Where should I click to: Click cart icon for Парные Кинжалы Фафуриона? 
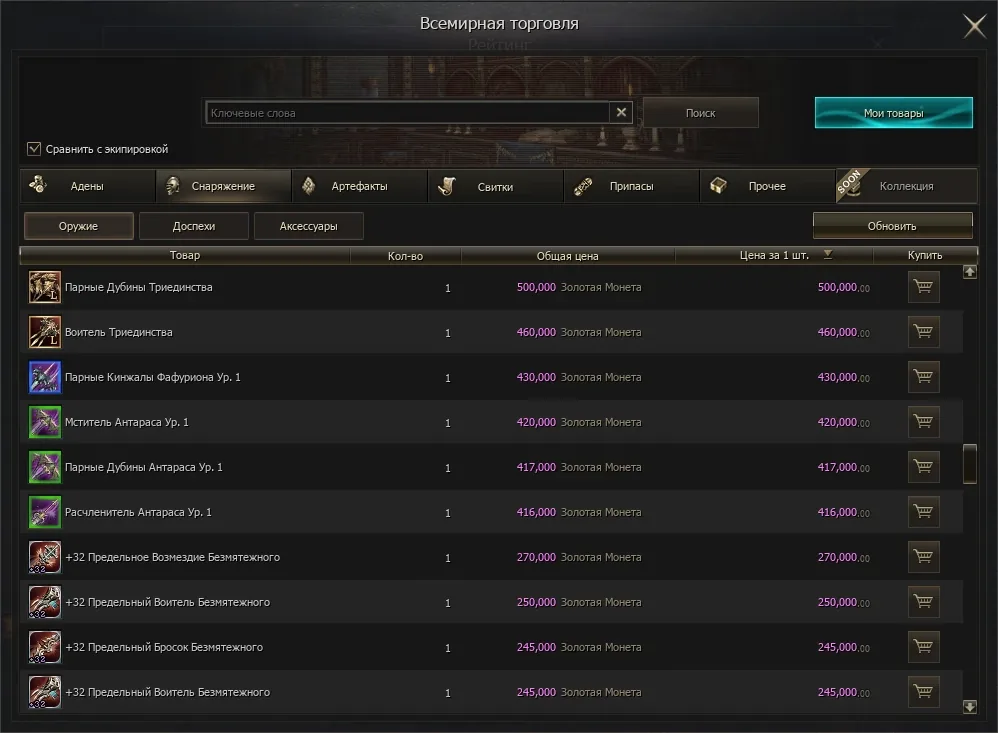point(923,377)
